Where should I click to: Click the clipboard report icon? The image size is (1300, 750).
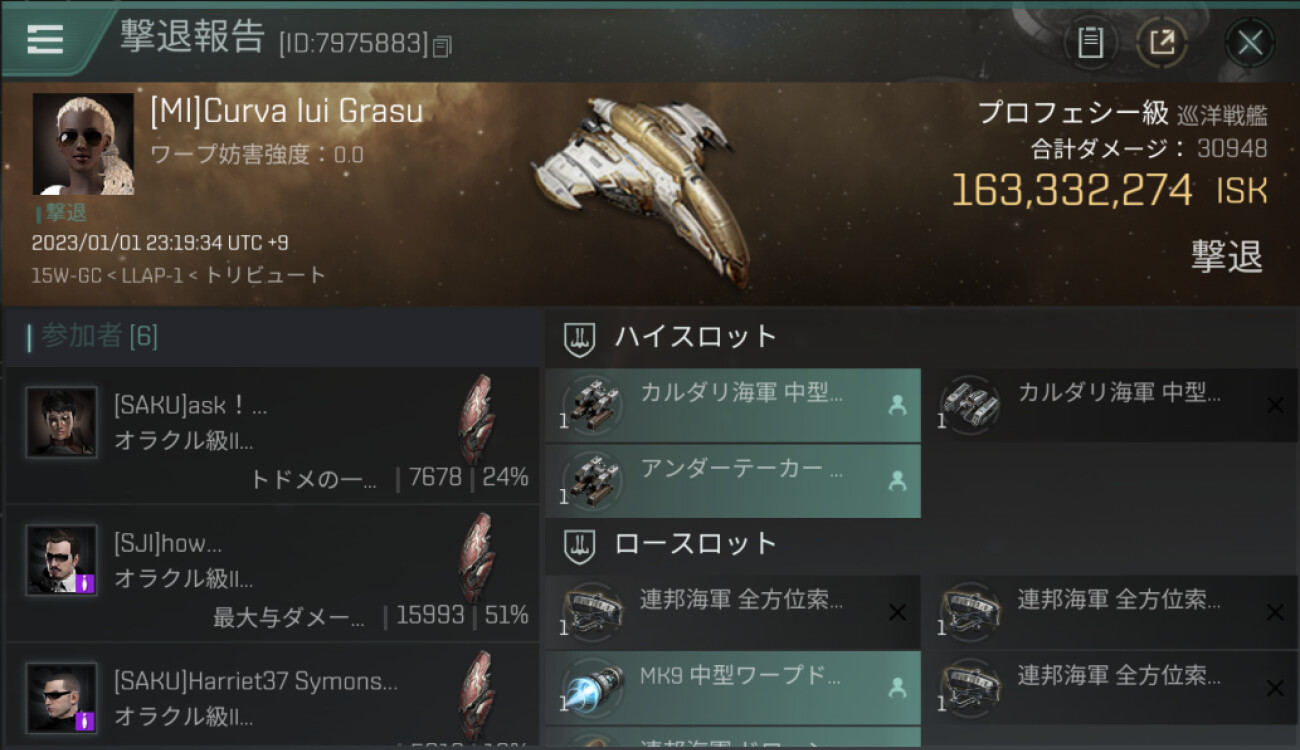pyautogui.click(x=1090, y=42)
